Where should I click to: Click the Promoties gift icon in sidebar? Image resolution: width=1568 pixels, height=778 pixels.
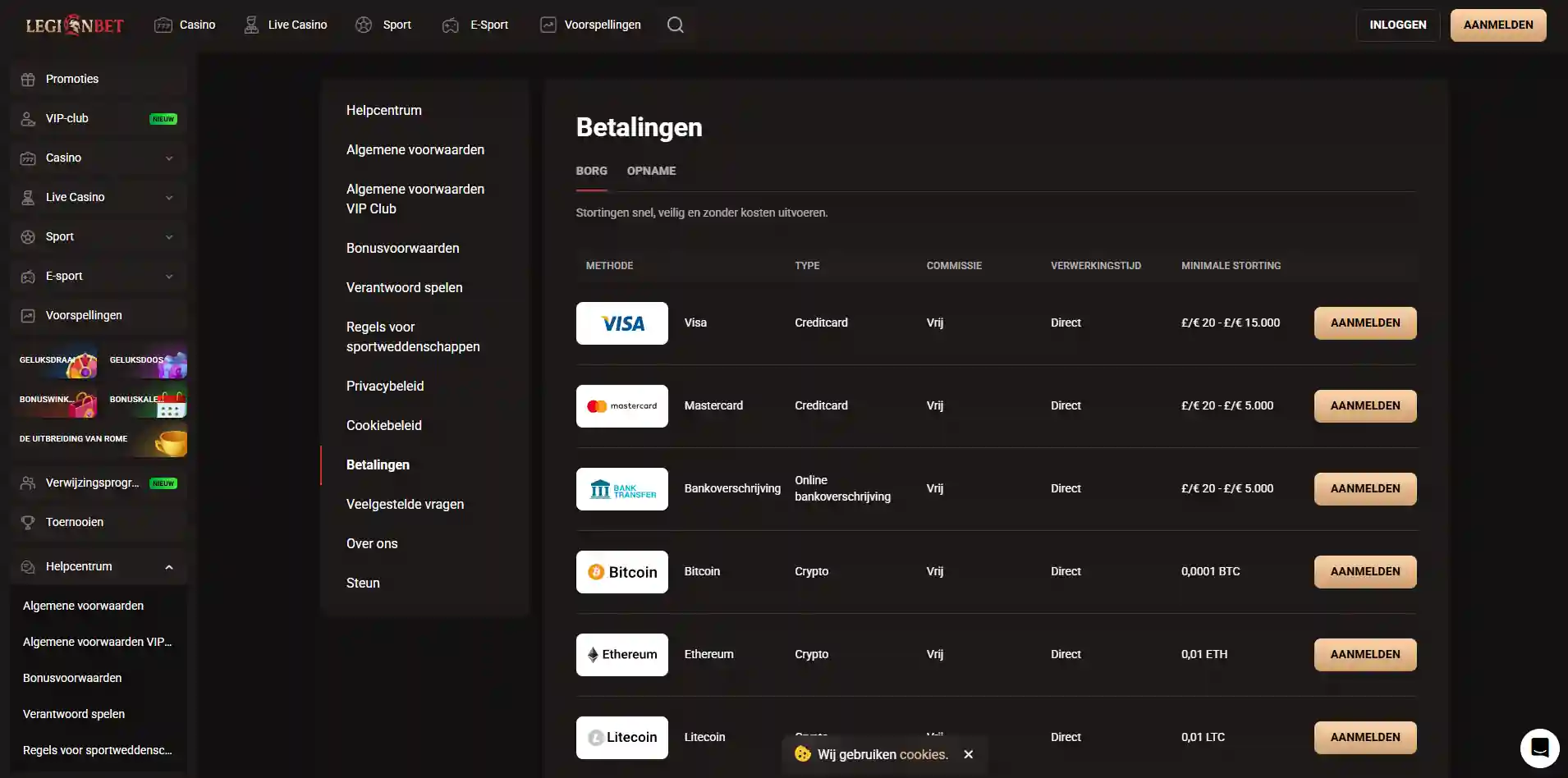[28, 80]
